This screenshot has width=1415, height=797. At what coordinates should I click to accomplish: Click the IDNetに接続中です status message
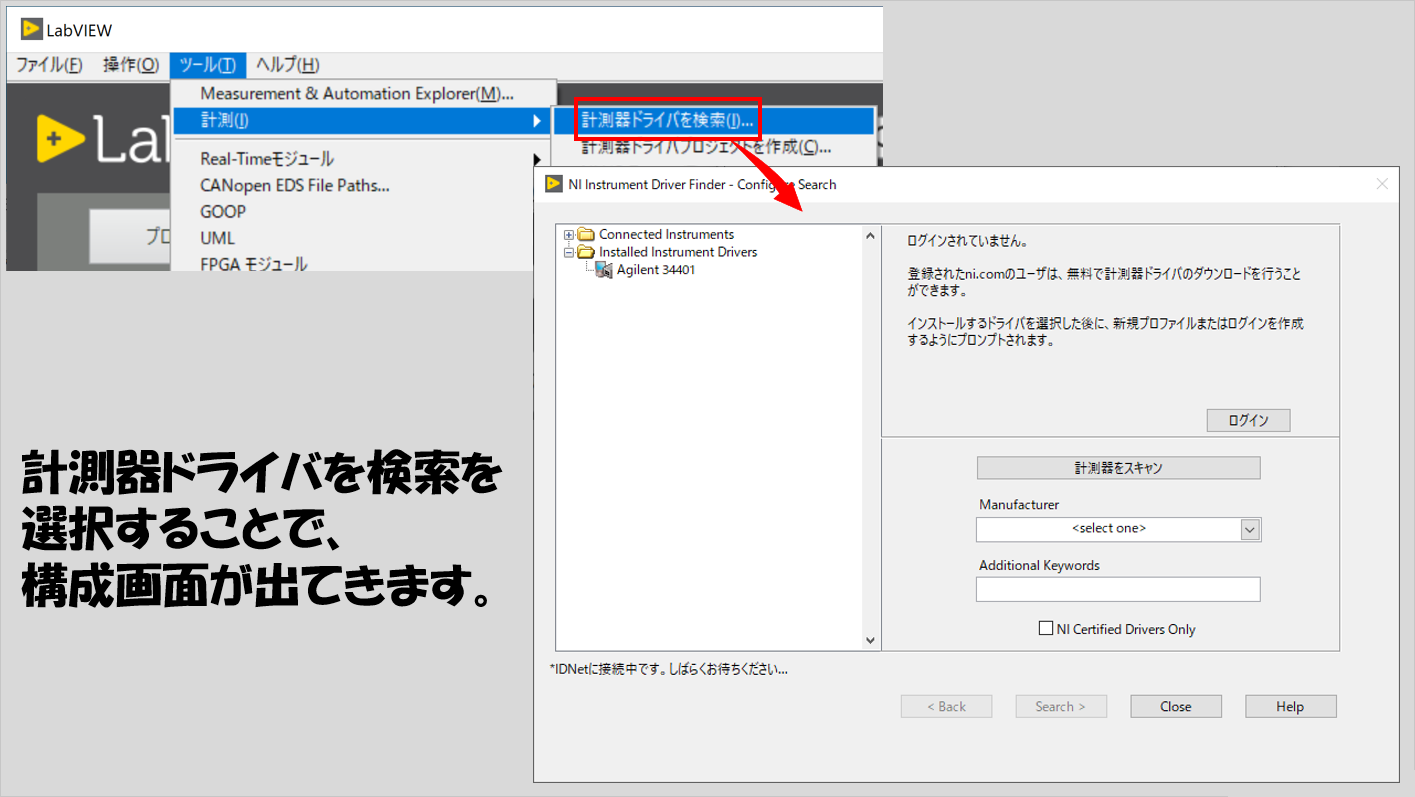(669, 669)
